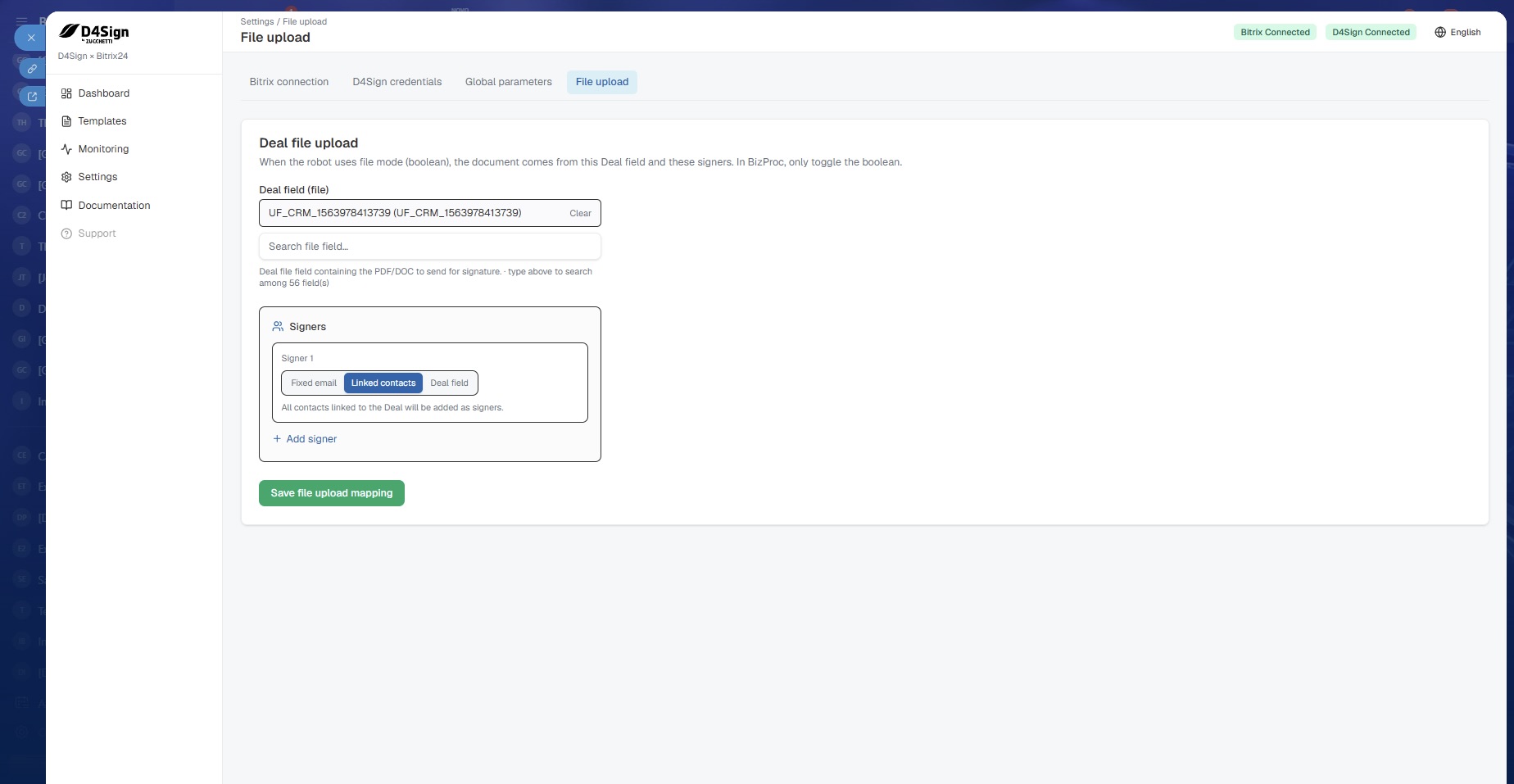Switch to the Bitrix connection tab
Viewport: 1514px width, 784px height.
pyautogui.click(x=289, y=82)
